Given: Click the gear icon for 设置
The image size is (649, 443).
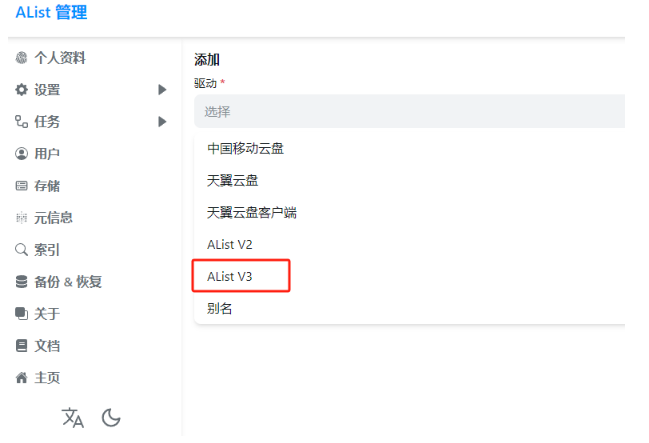Looking at the screenshot, I should [x=21, y=90].
